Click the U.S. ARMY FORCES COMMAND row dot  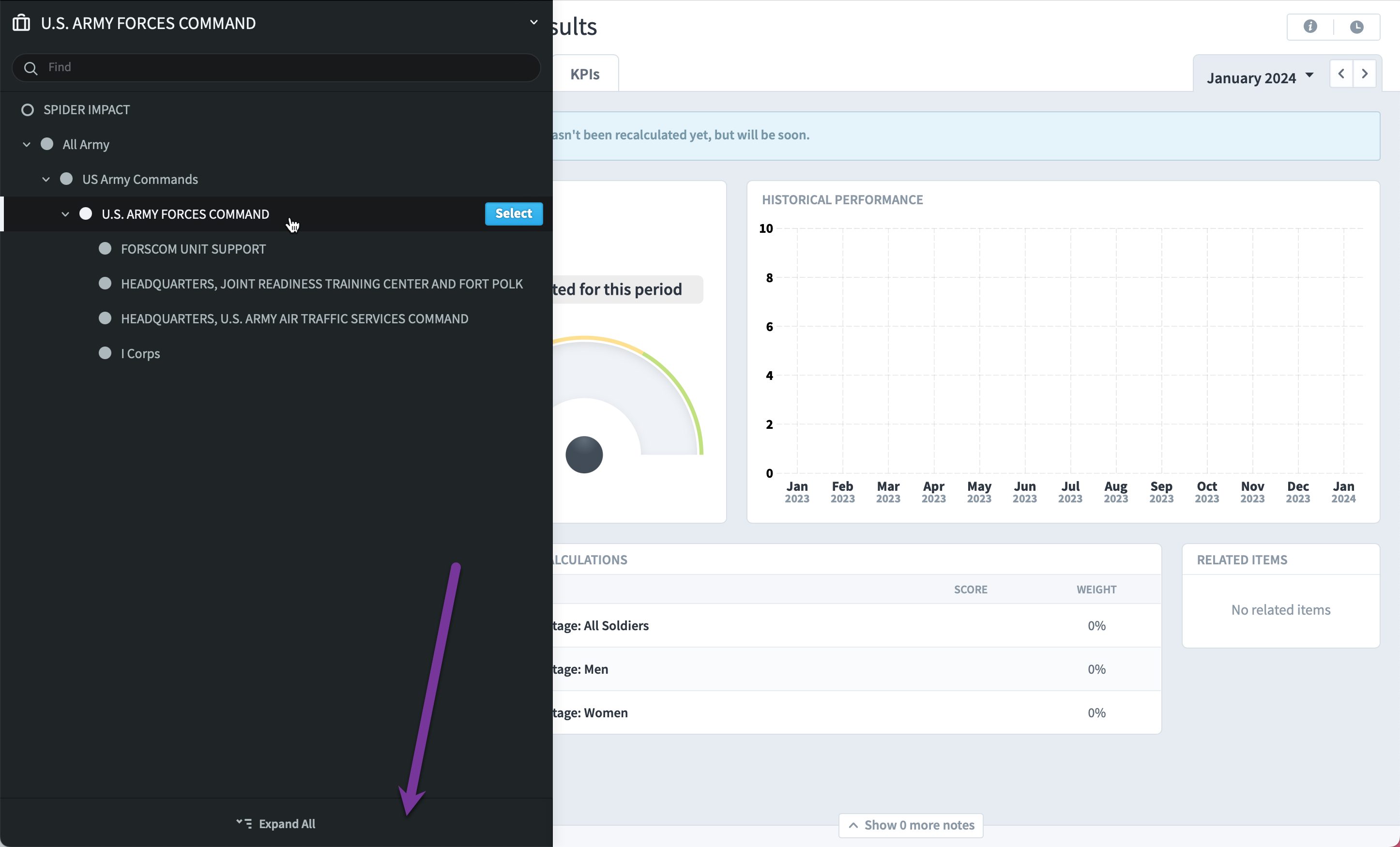tap(86, 213)
